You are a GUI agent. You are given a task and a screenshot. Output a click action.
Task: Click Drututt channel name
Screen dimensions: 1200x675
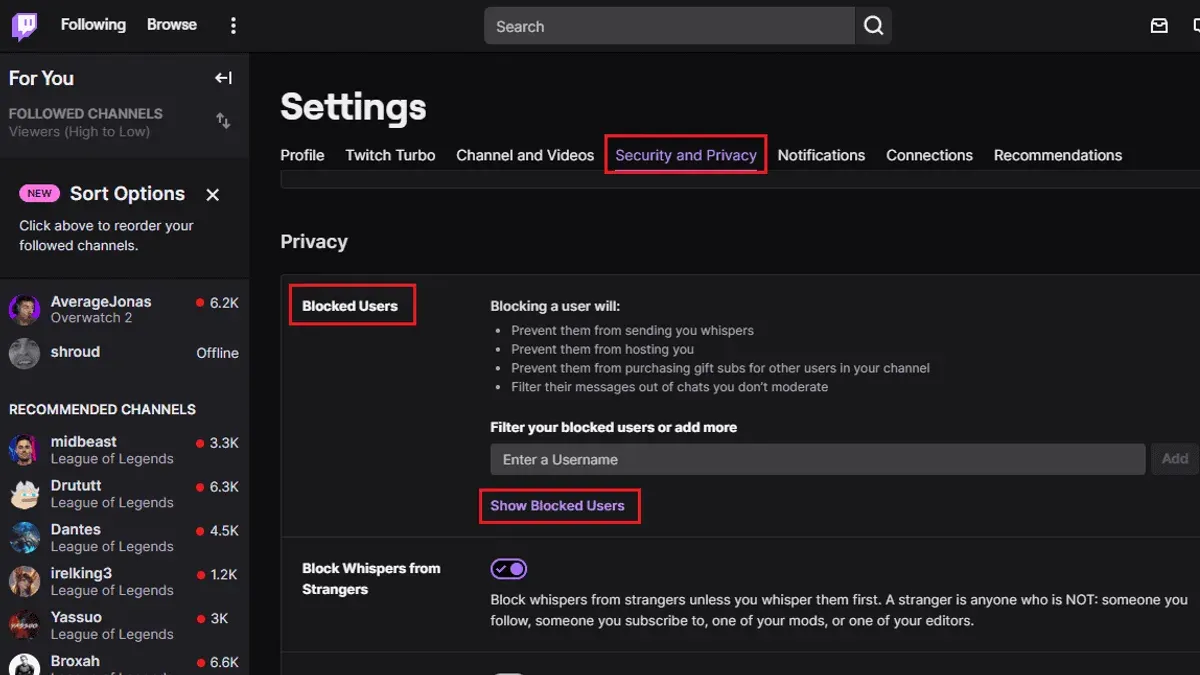(76, 485)
